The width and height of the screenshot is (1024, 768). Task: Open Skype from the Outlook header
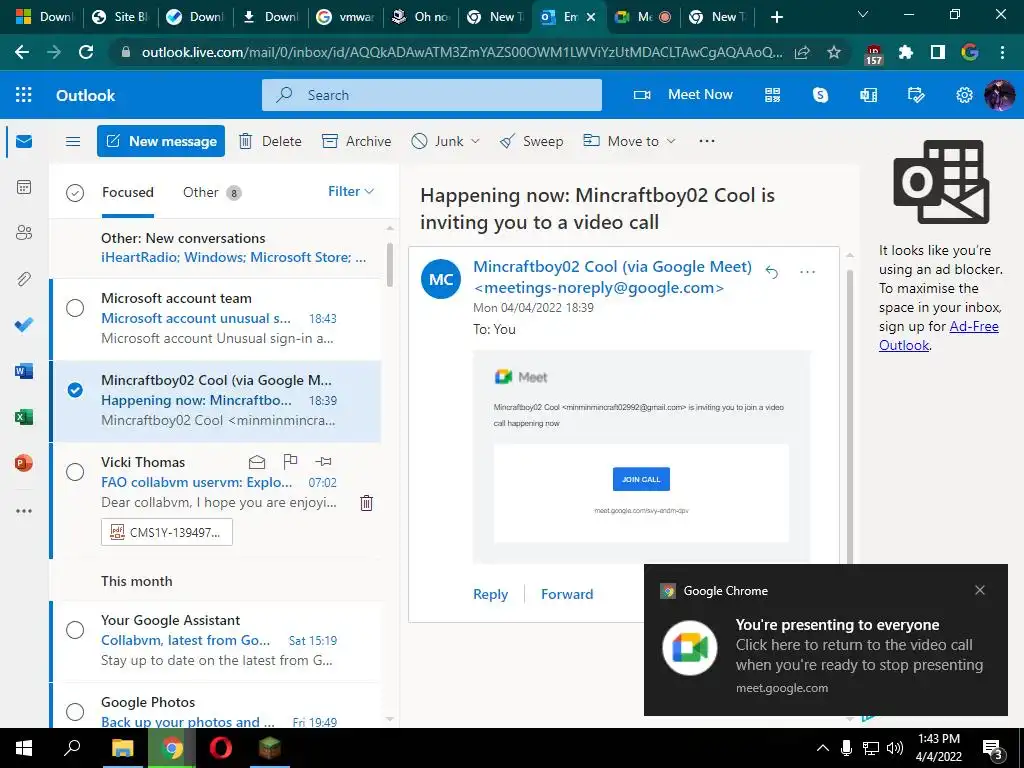pos(820,95)
